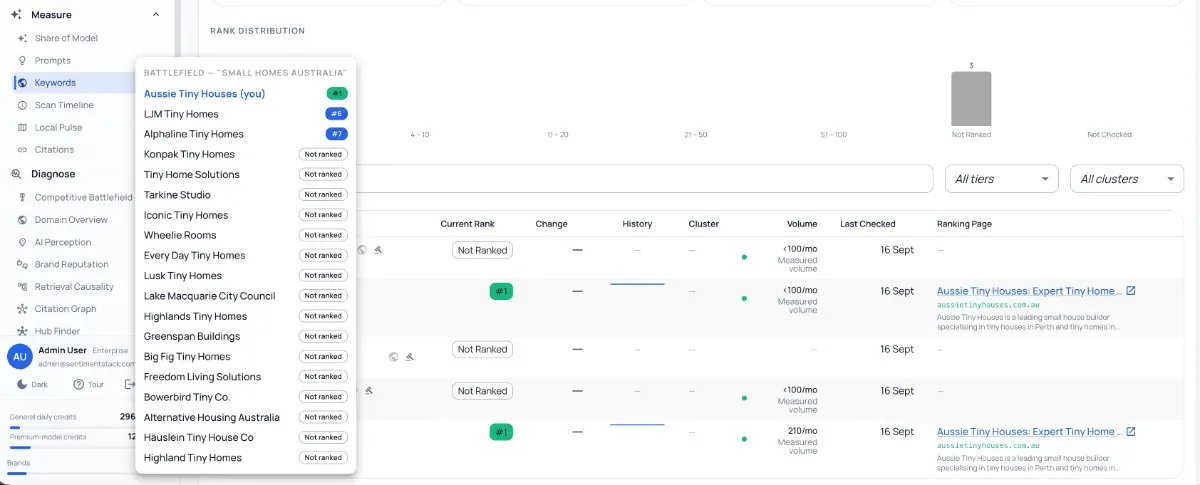The height and width of the screenshot is (485, 1200).
Task: Open Domain Overview page
Action: 71,220
